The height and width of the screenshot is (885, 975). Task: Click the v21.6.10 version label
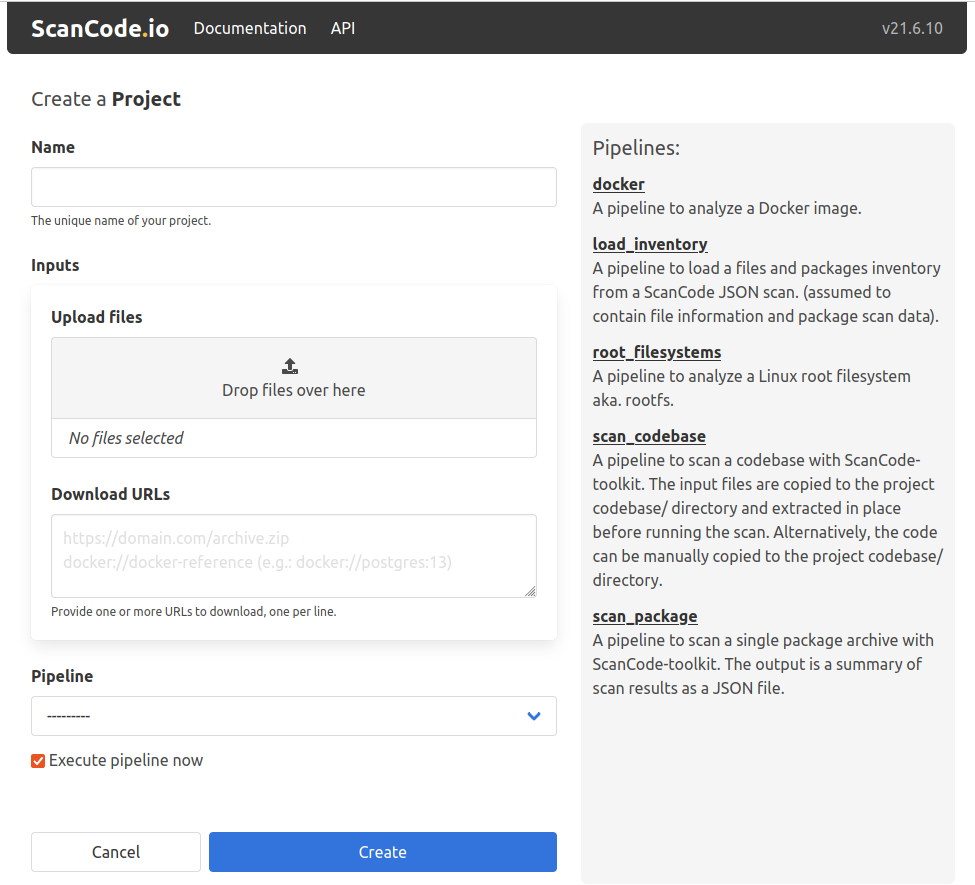[912, 29]
